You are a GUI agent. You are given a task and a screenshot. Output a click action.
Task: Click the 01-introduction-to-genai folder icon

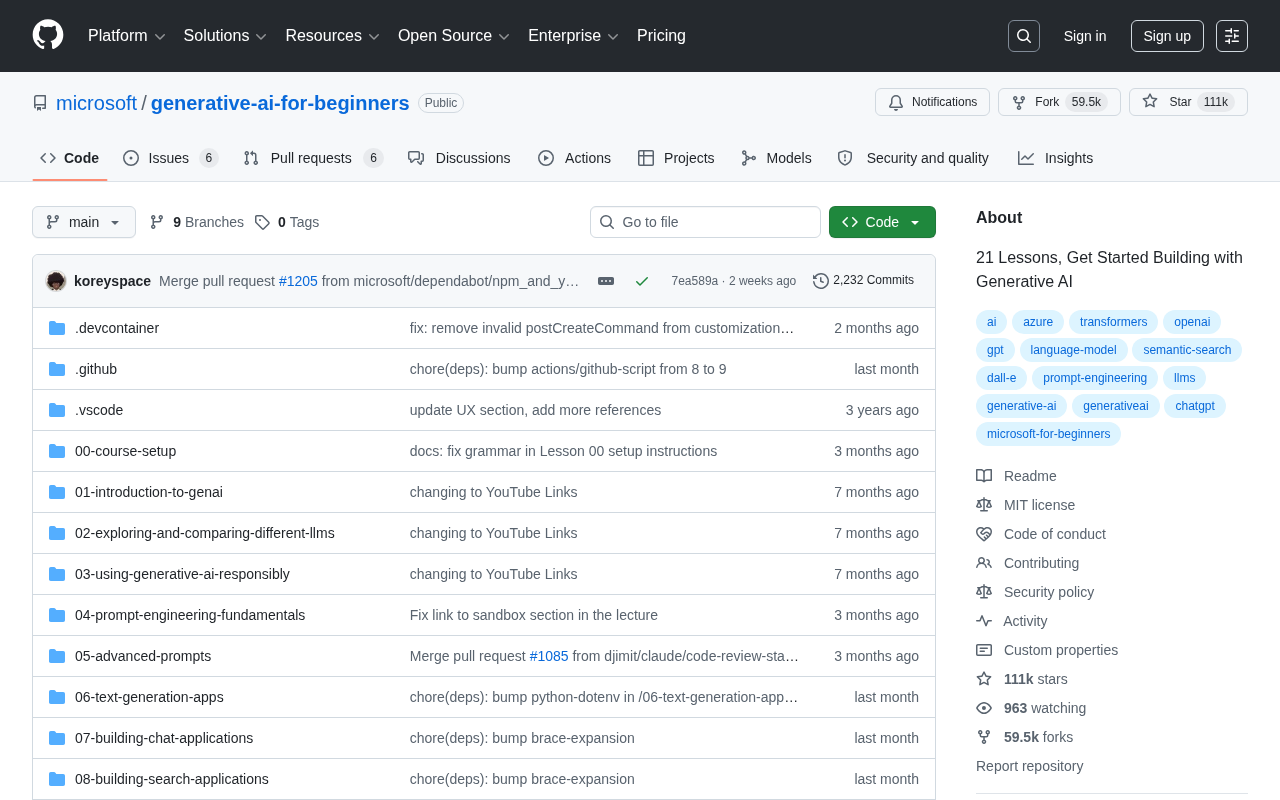click(x=57, y=492)
